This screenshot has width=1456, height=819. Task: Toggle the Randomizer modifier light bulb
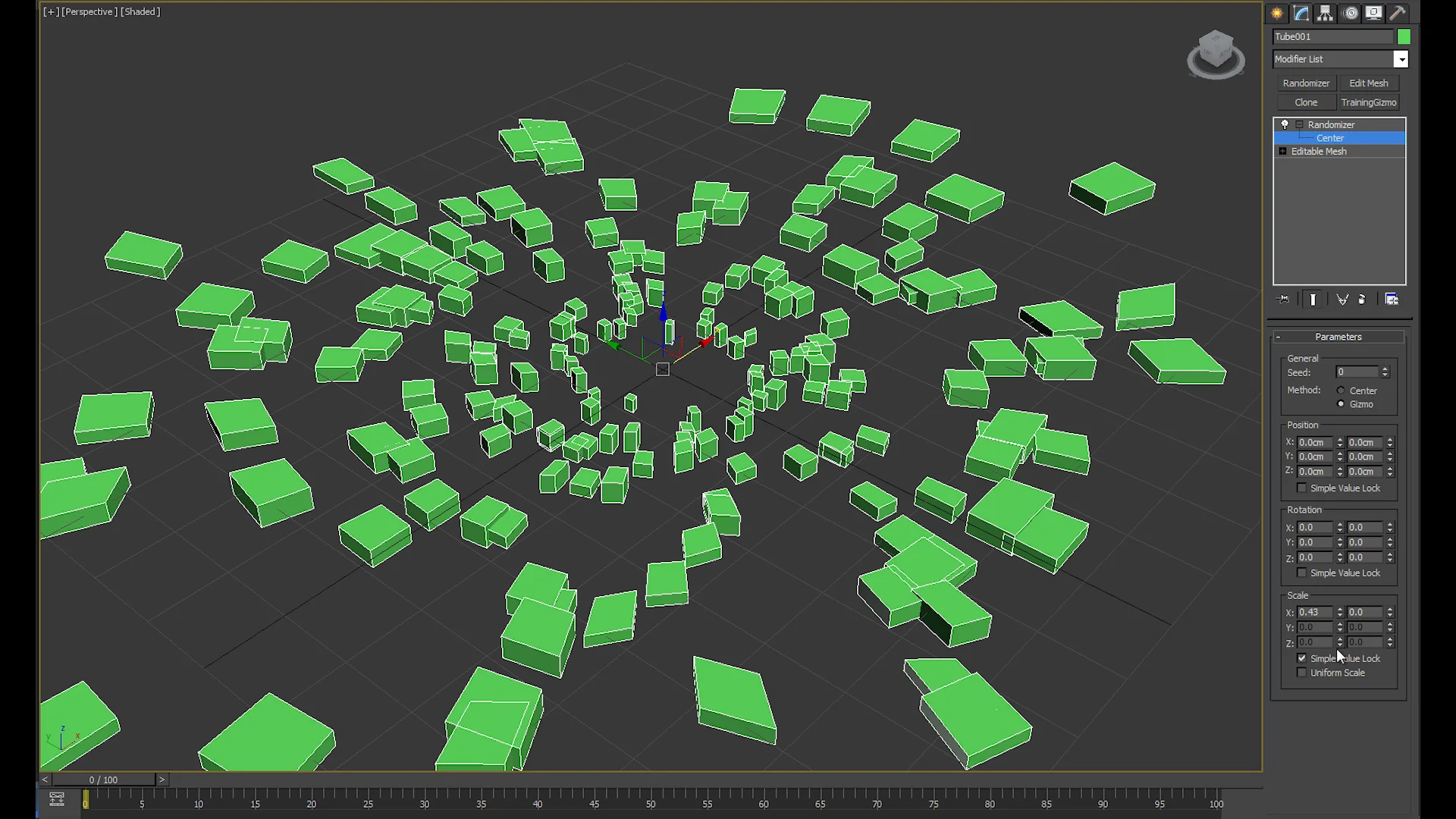click(x=1284, y=124)
